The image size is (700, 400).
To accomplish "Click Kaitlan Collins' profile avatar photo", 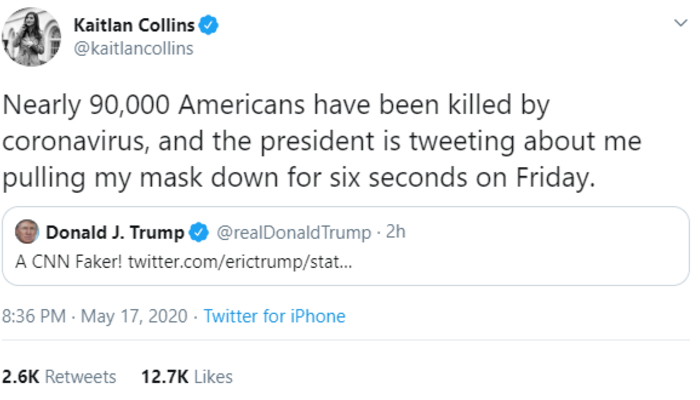I will [x=33, y=38].
